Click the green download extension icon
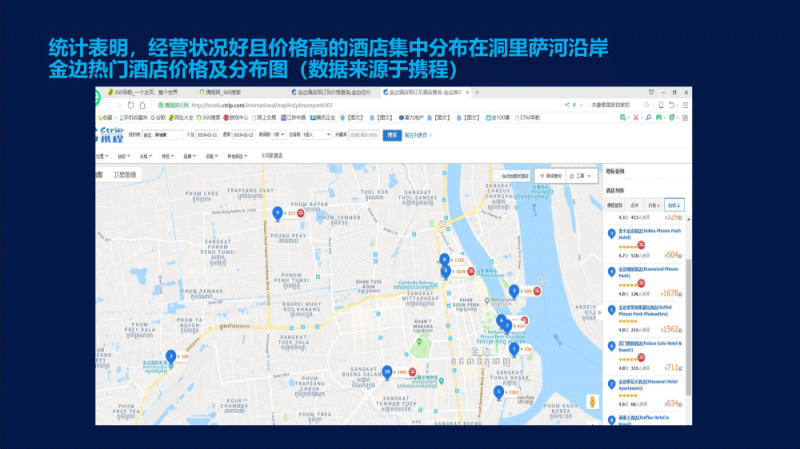Image resolution: width=800 pixels, height=449 pixels. pyautogui.click(x=623, y=117)
